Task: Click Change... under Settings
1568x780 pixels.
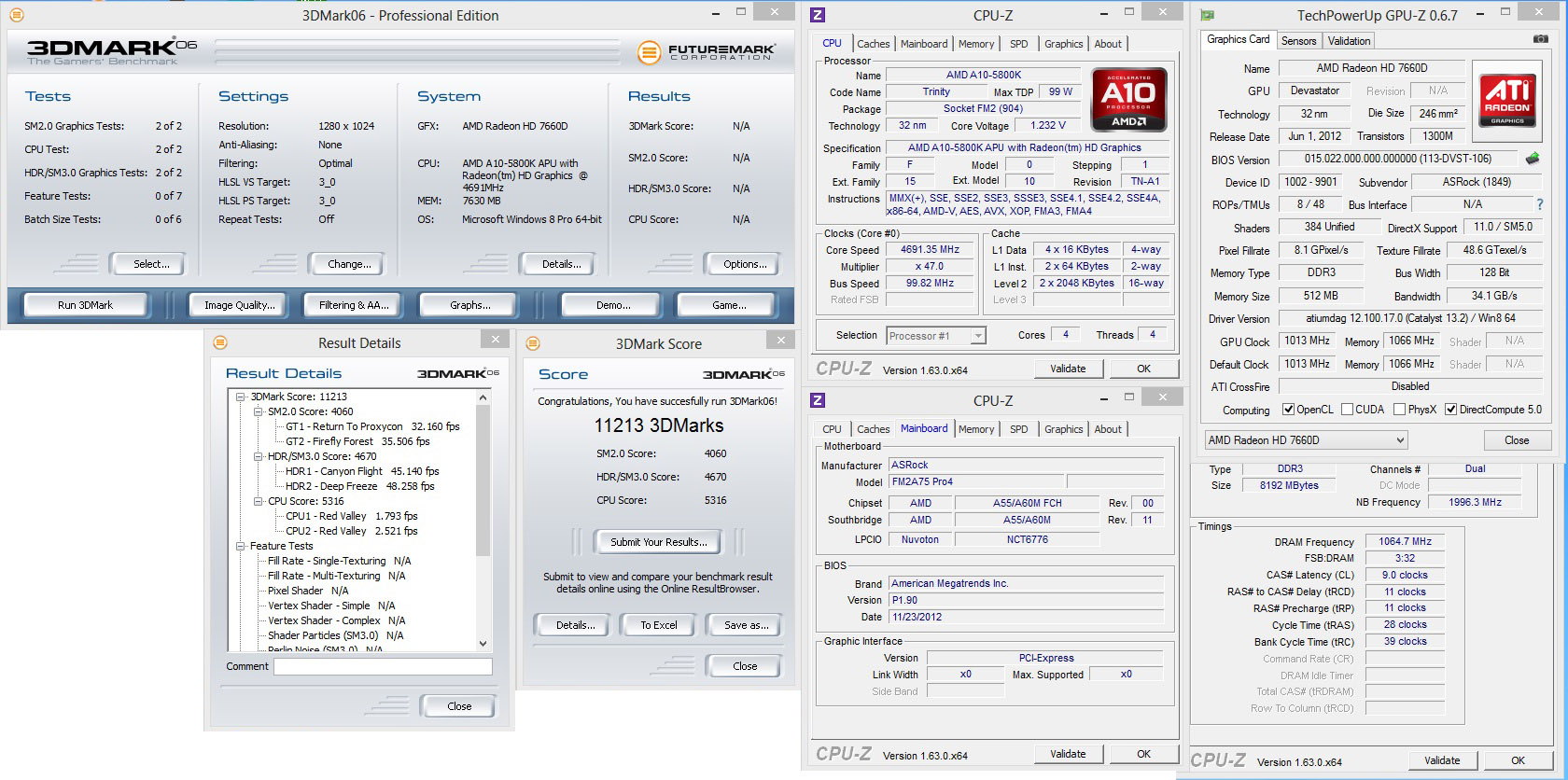Action: point(349,264)
